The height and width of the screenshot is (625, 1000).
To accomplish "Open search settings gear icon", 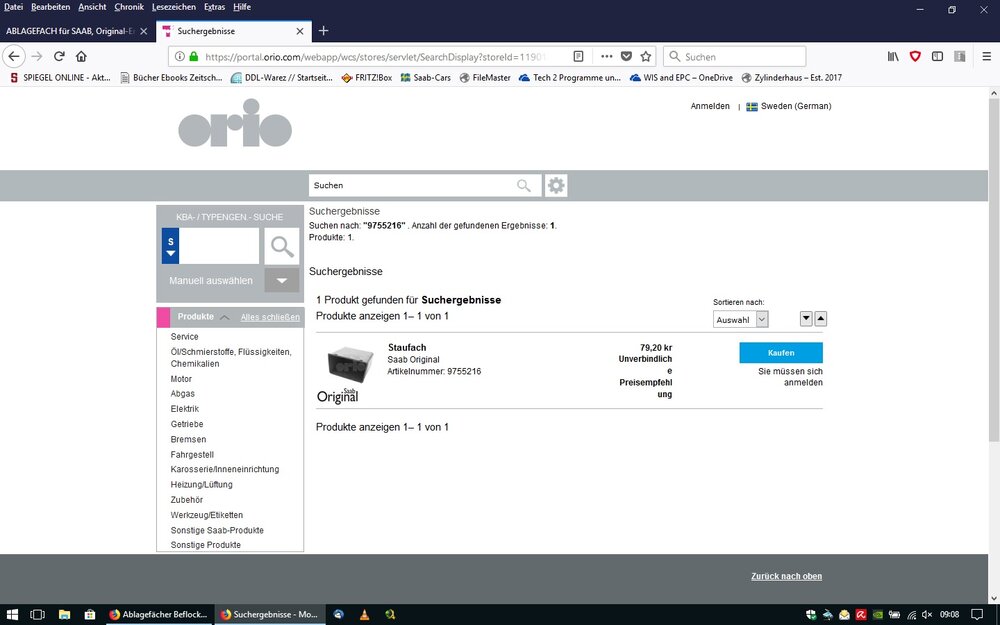I will click(x=556, y=186).
